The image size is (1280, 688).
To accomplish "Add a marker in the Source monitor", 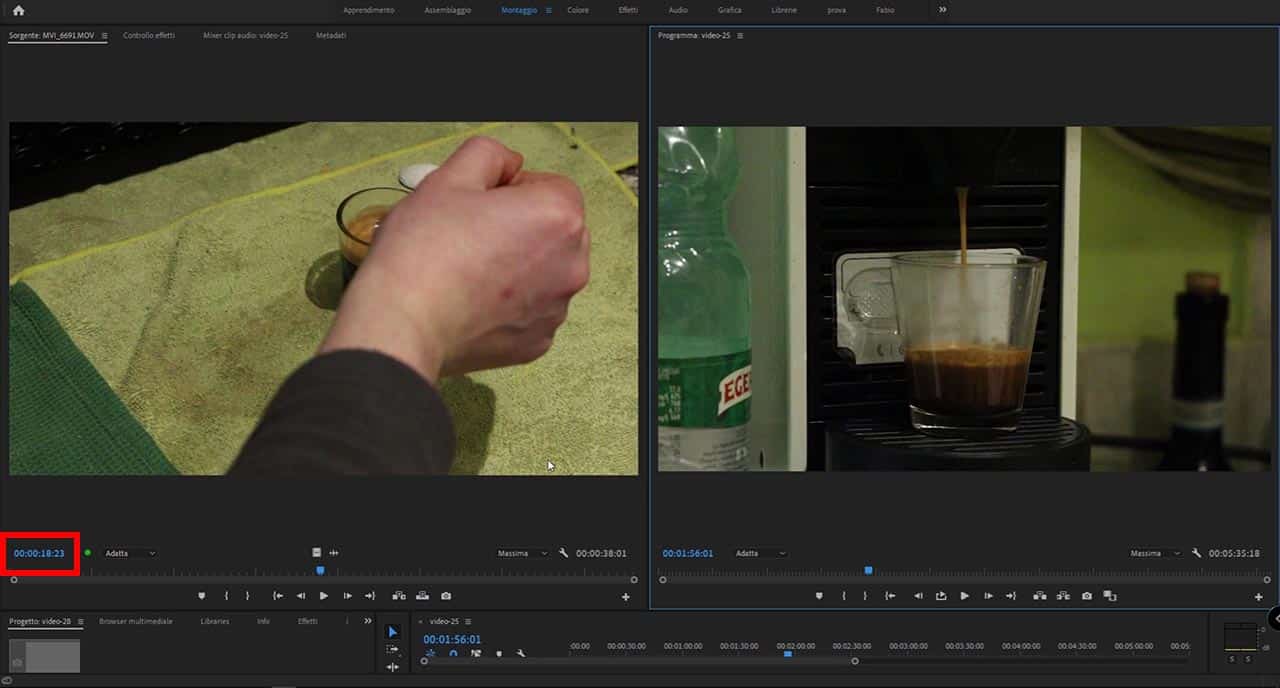I will click(x=201, y=596).
